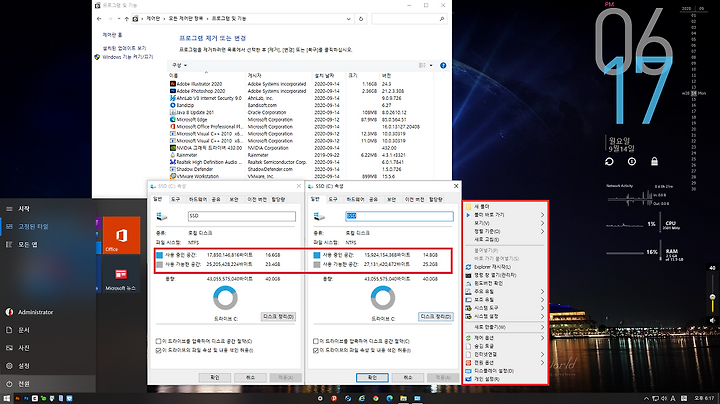The width and height of the screenshot is (720, 404).
Task: Toggle compress drive checkbox in left dialog
Action: click(158, 341)
